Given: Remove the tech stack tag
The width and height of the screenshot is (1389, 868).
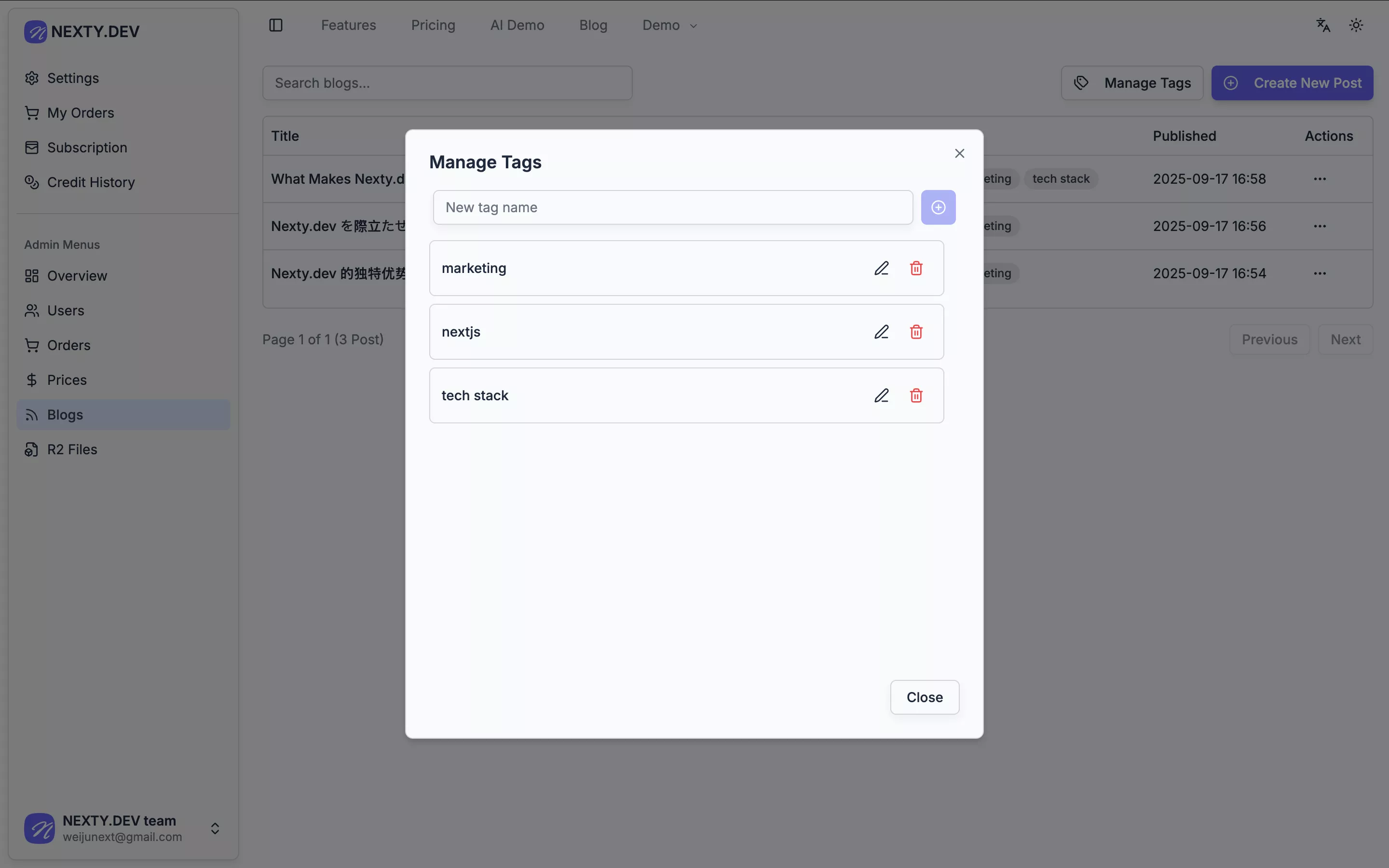Looking at the screenshot, I should [916, 395].
